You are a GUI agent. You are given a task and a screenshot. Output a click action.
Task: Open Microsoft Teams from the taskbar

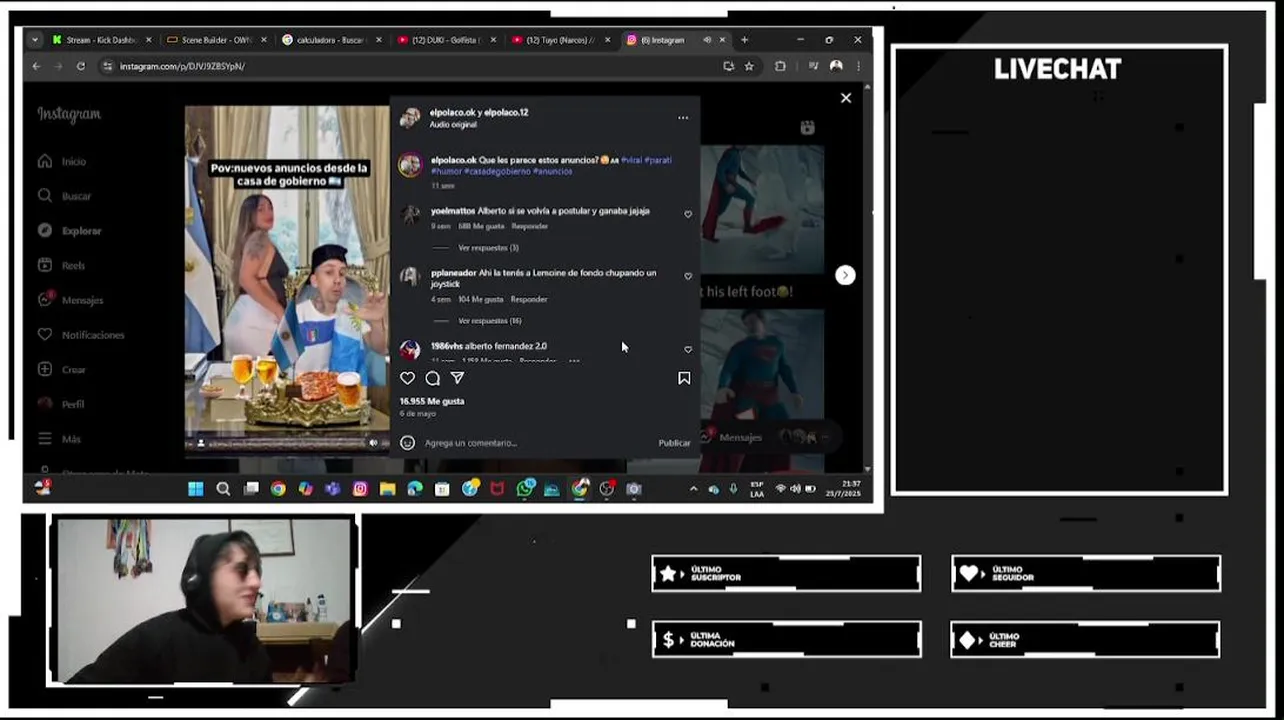(333, 489)
